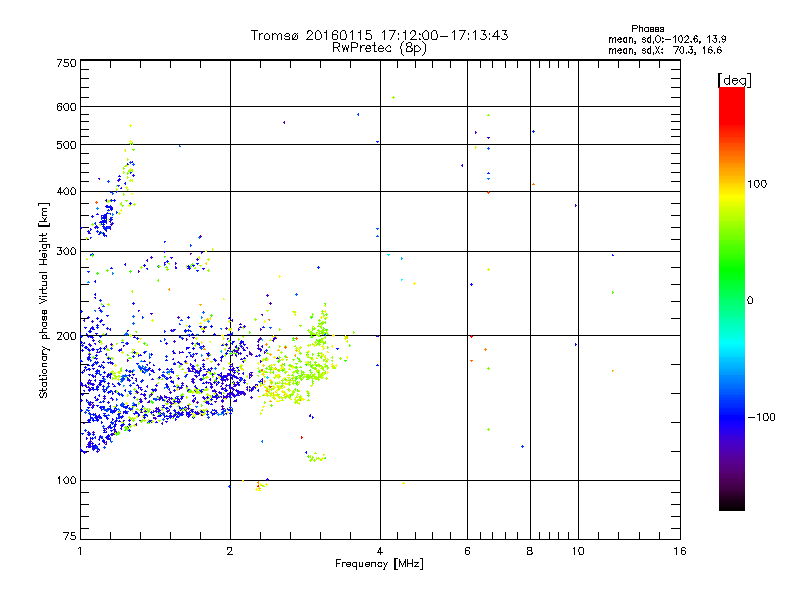Click the colorbar tick label '100'
The height and width of the screenshot is (600, 800).
point(757,184)
